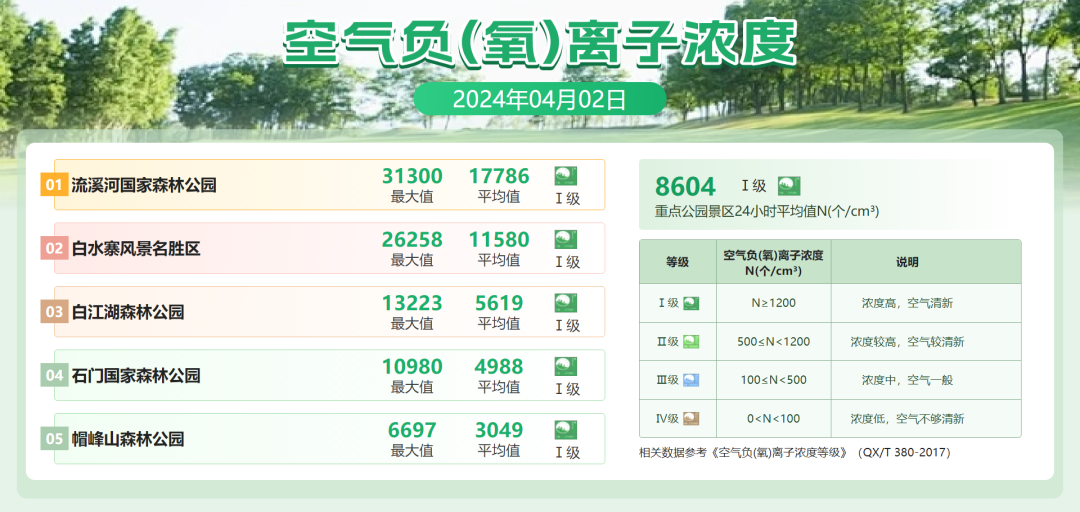Click the brown Ⅳ级 legend icon

click(691, 419)
